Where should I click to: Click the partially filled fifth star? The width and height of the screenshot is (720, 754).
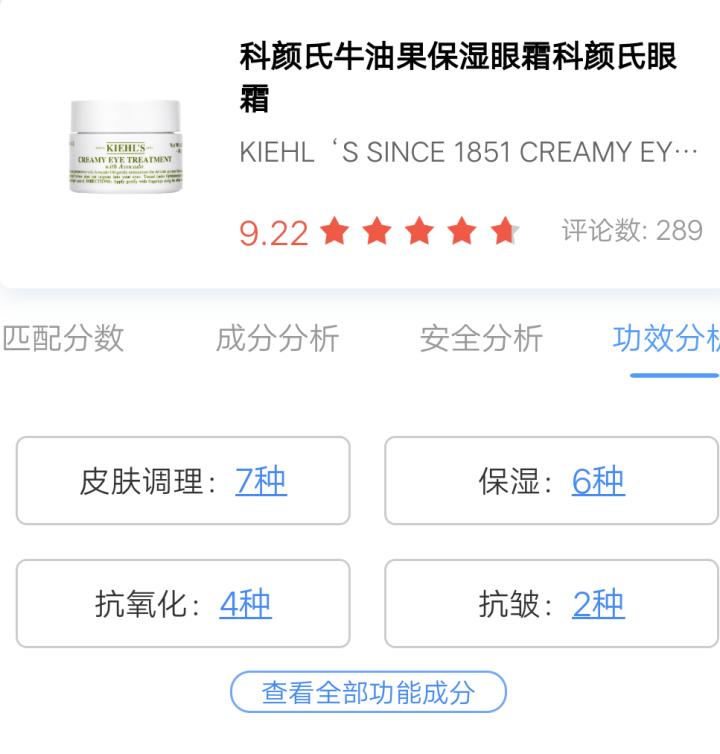tap(505, 231)
